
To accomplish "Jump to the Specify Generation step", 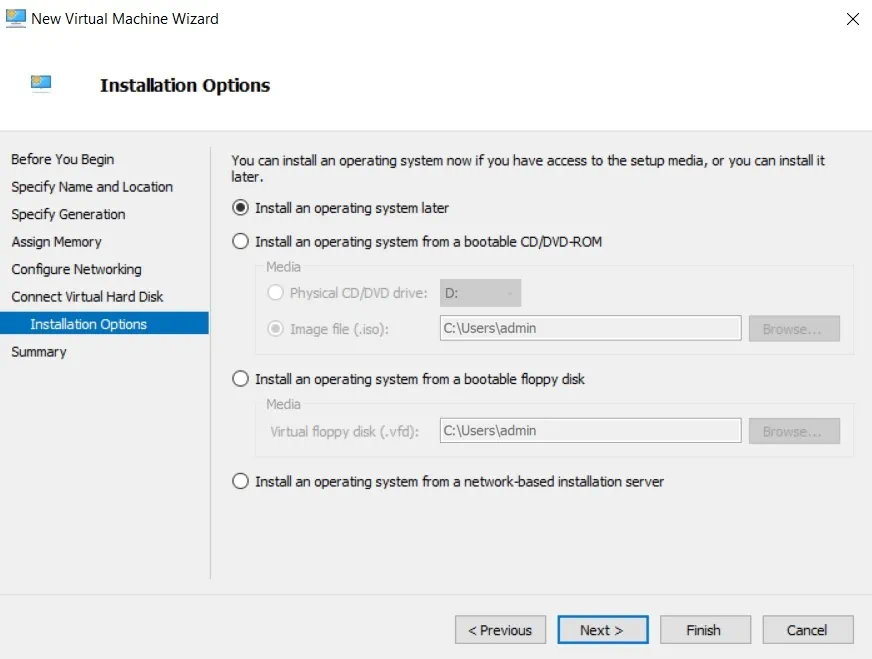I will click(68, 214).
